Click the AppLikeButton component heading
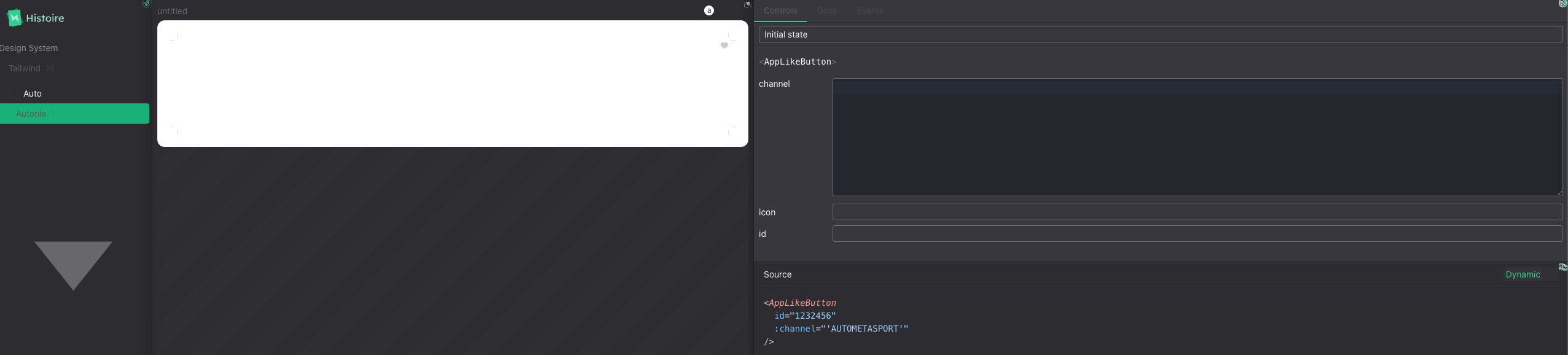 pyautogui.click(x=798, y=62)
